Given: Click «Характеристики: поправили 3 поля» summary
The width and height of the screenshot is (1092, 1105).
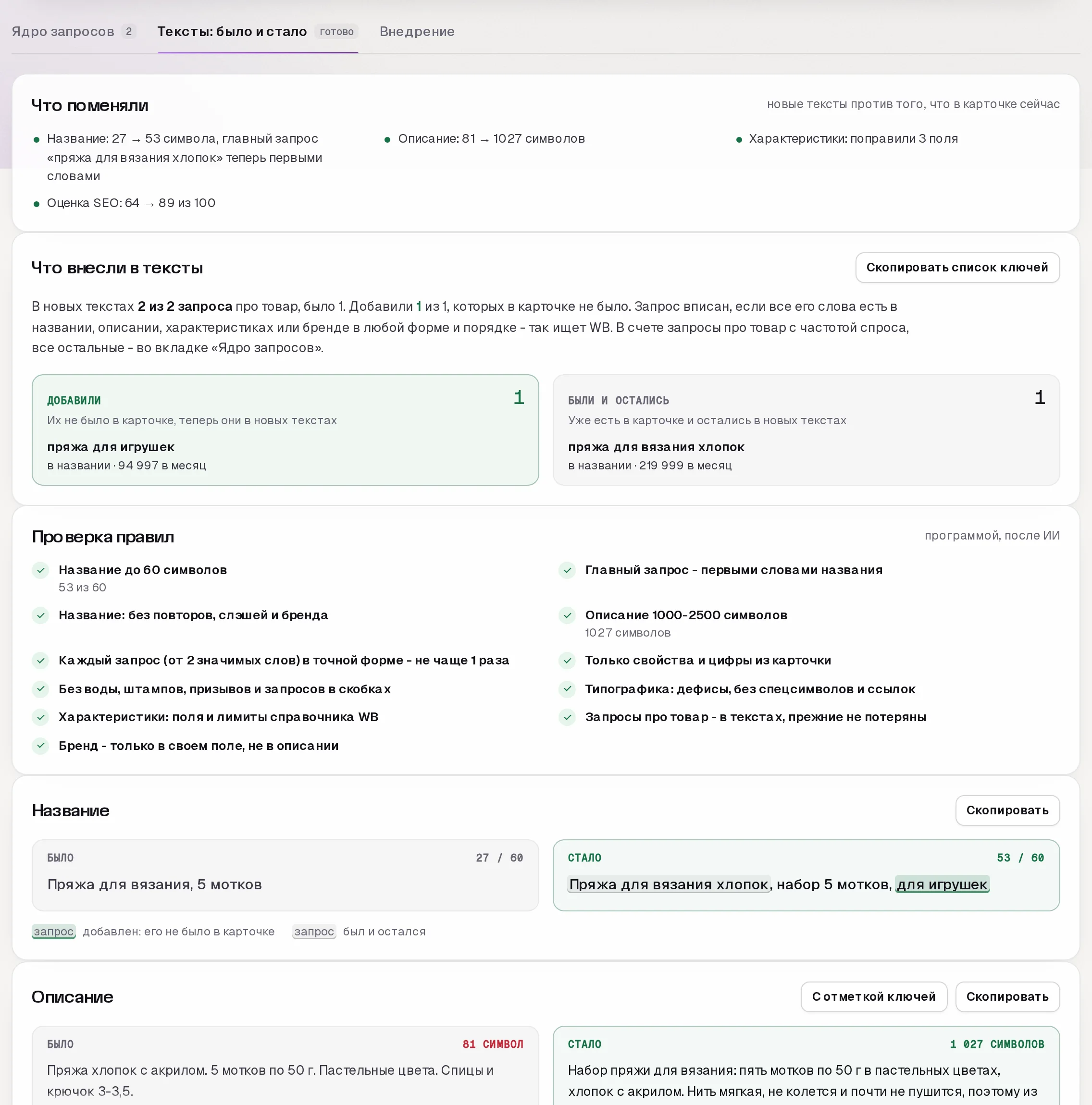Looking at the screenshot, I should tap(853, 138).
